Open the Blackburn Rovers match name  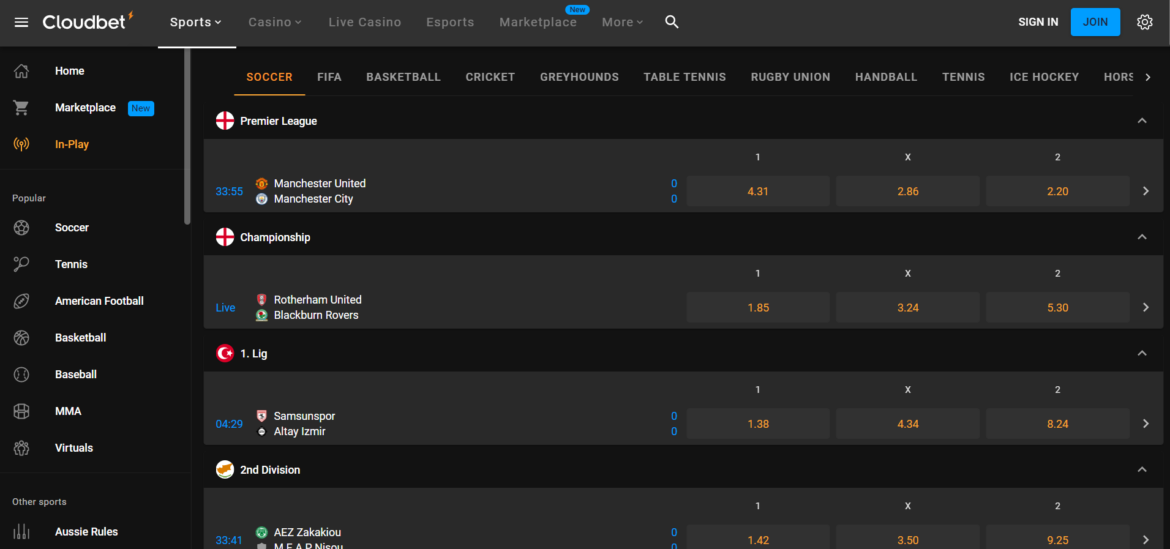316,316
